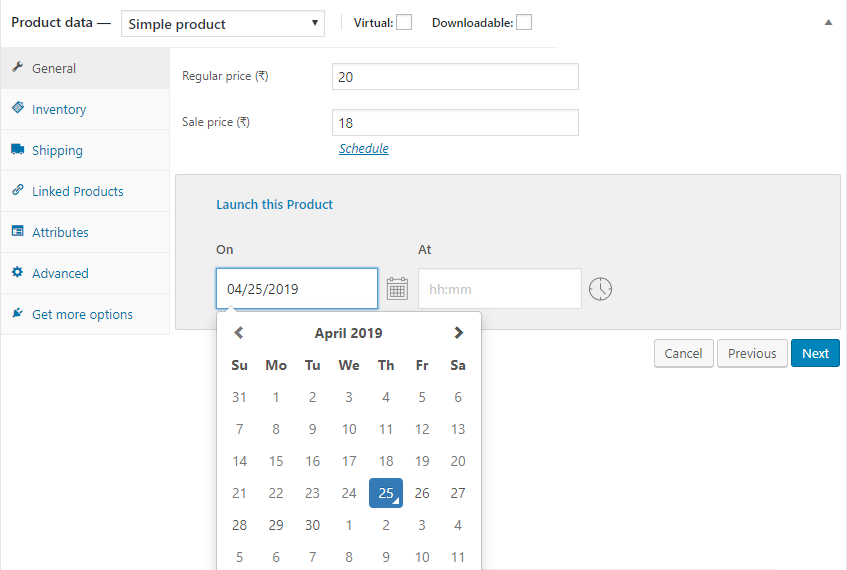Select April 15 in the calendar

[276, 461]
